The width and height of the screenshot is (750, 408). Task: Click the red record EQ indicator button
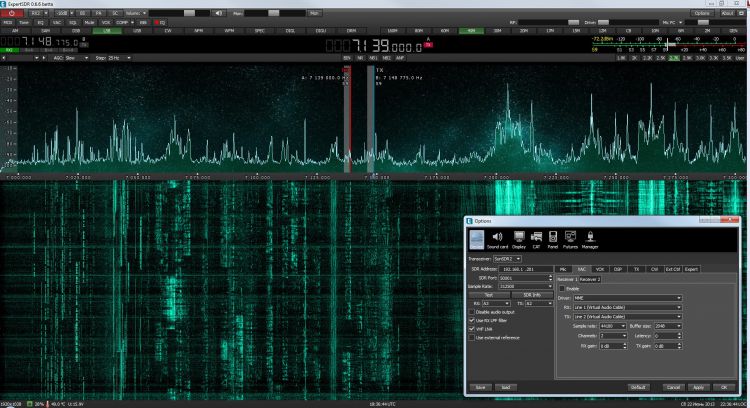[x=160, y=22]
